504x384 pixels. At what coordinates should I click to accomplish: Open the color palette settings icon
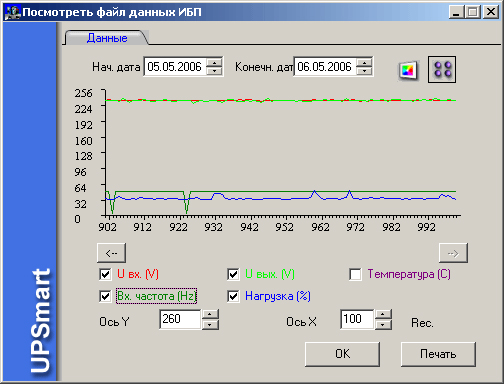coord(408,70)
